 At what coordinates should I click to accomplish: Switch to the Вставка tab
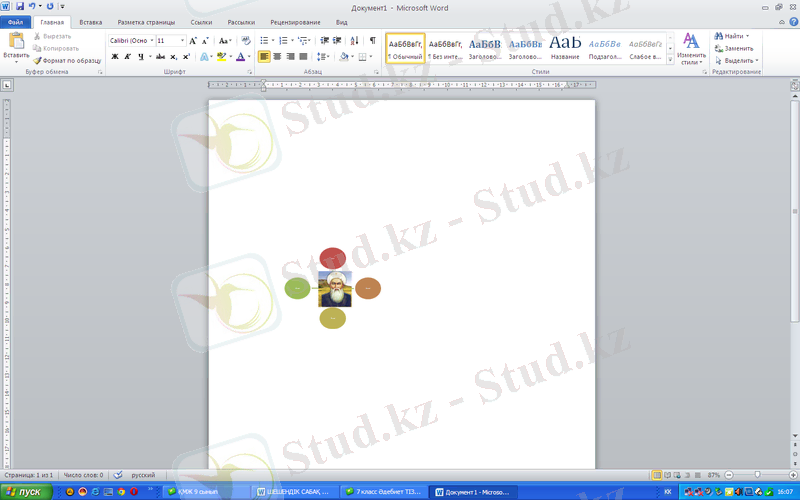pyautogui.click(x=90, y=21)
